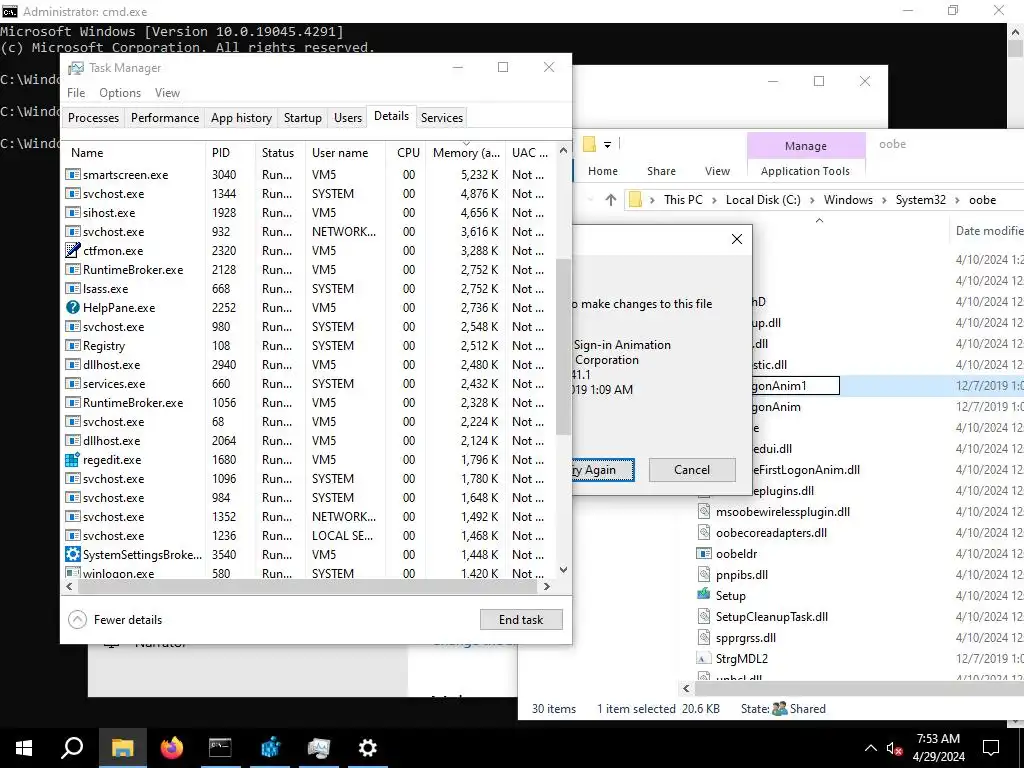Click the Setup application icon in Explorer
Viewport: 1024px width, 768px height.
point(703,595)
